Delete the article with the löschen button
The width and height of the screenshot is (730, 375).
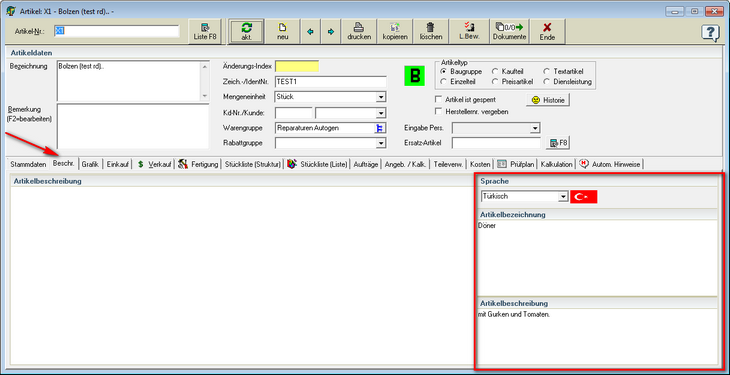pos(431,32)
